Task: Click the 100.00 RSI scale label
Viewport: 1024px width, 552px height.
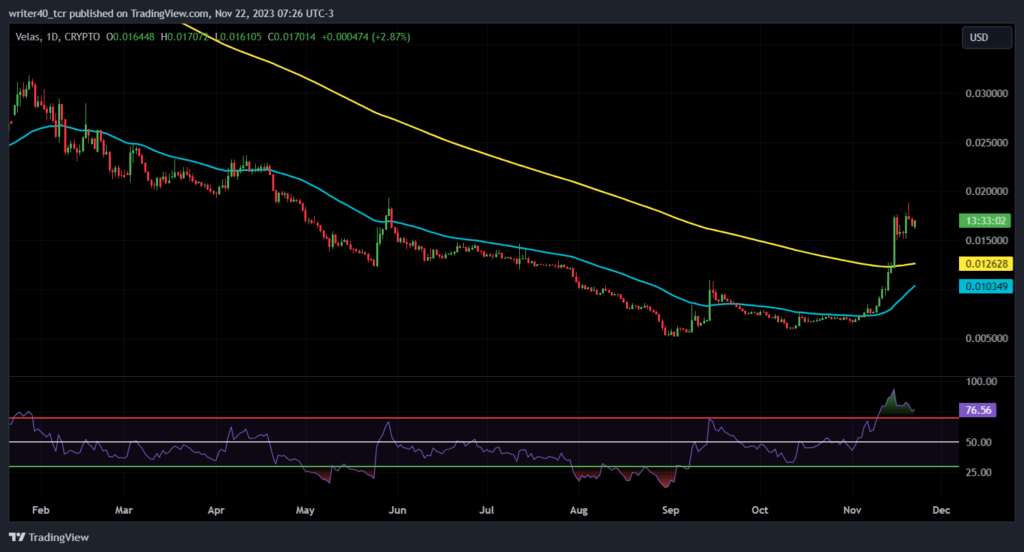Action: (981, 382)
